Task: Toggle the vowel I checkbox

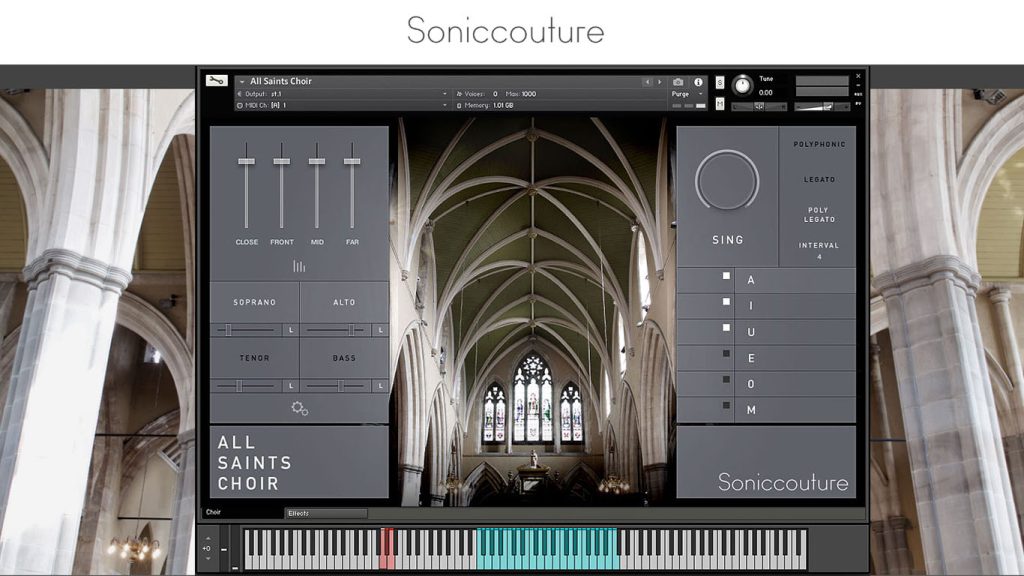Action: pos(726,302)
